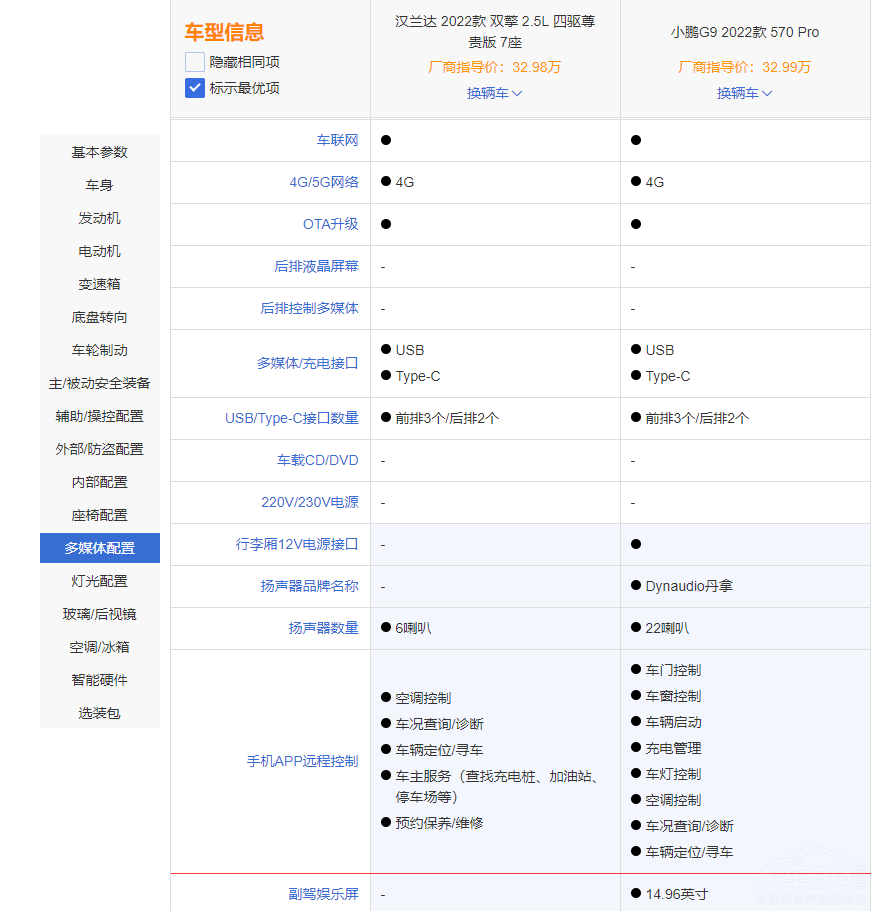Open 多媒体配置 sidebar item
Screen dimensions: 871x911
pos(100,548)
